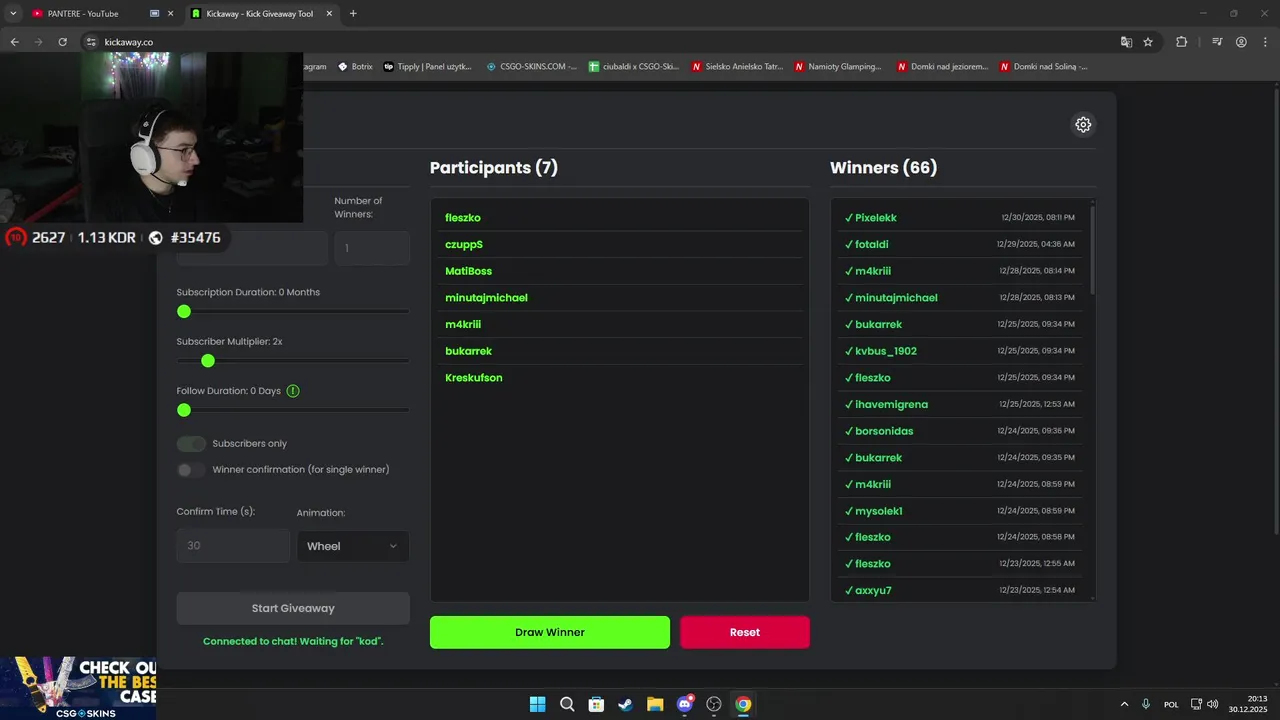Click the Draw Winner button
Screen dimensions: 1280x720
[x=550, y=632]
